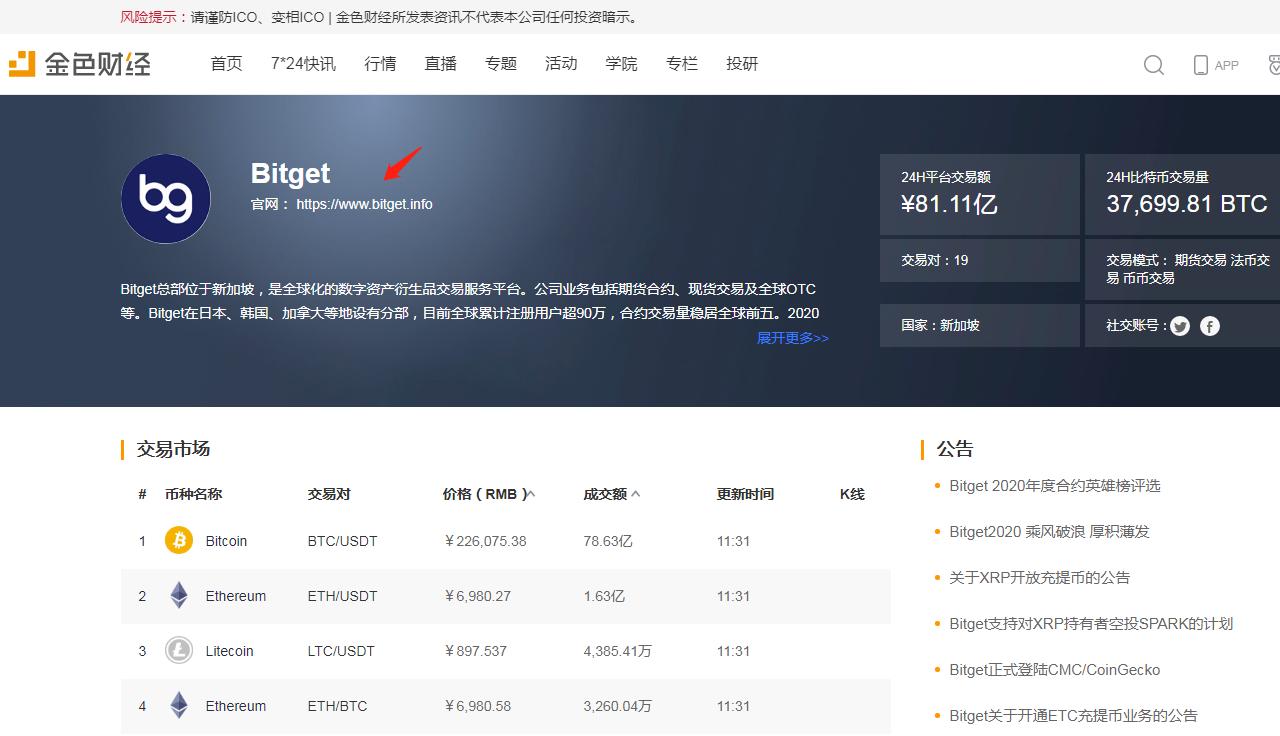The width and height of the screenshot is (1280, 736).
Task: Select the 7*24快讯 menu item
Action: [303, 63]
